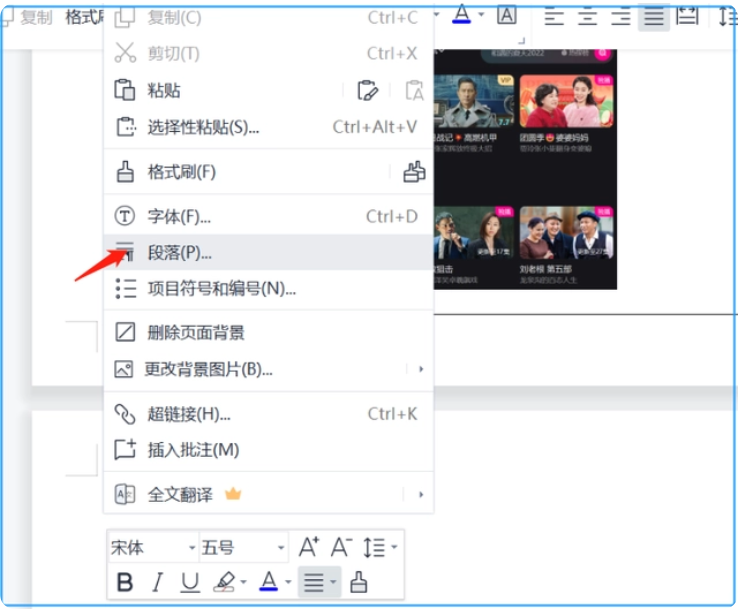This screenshot has width=742, height=610.
Task: Choose 插入批注(M) from menu
Action: point(268,450)
